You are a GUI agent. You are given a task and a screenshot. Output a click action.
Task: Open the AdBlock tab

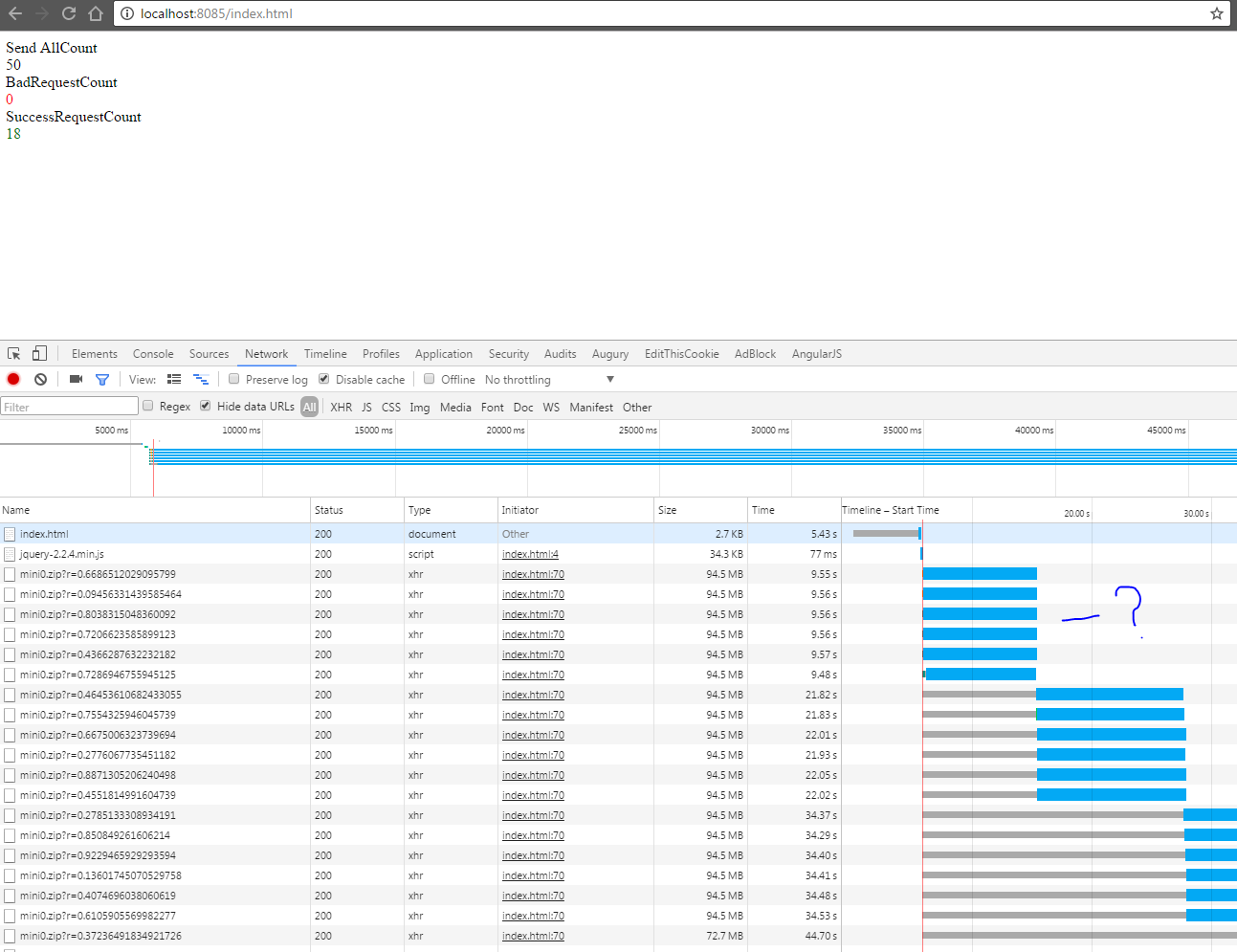pyautogui.click(x=756, y=354)
